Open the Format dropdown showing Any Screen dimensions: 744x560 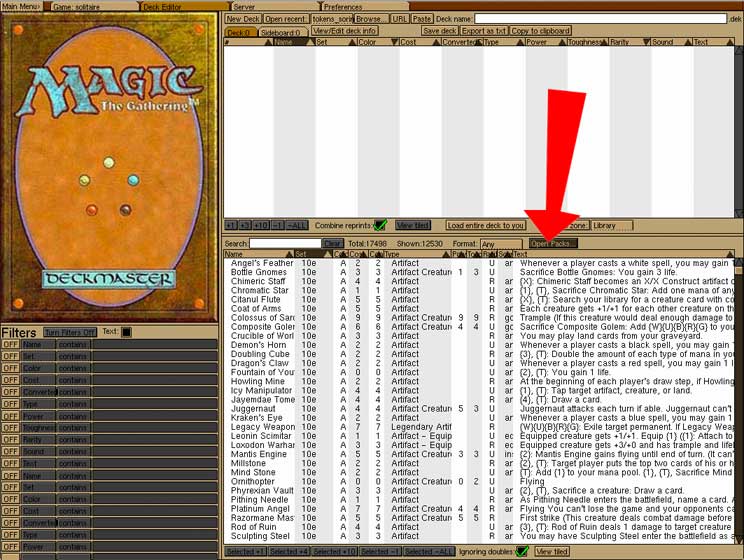pyautogui.click(x=501, y=244)
